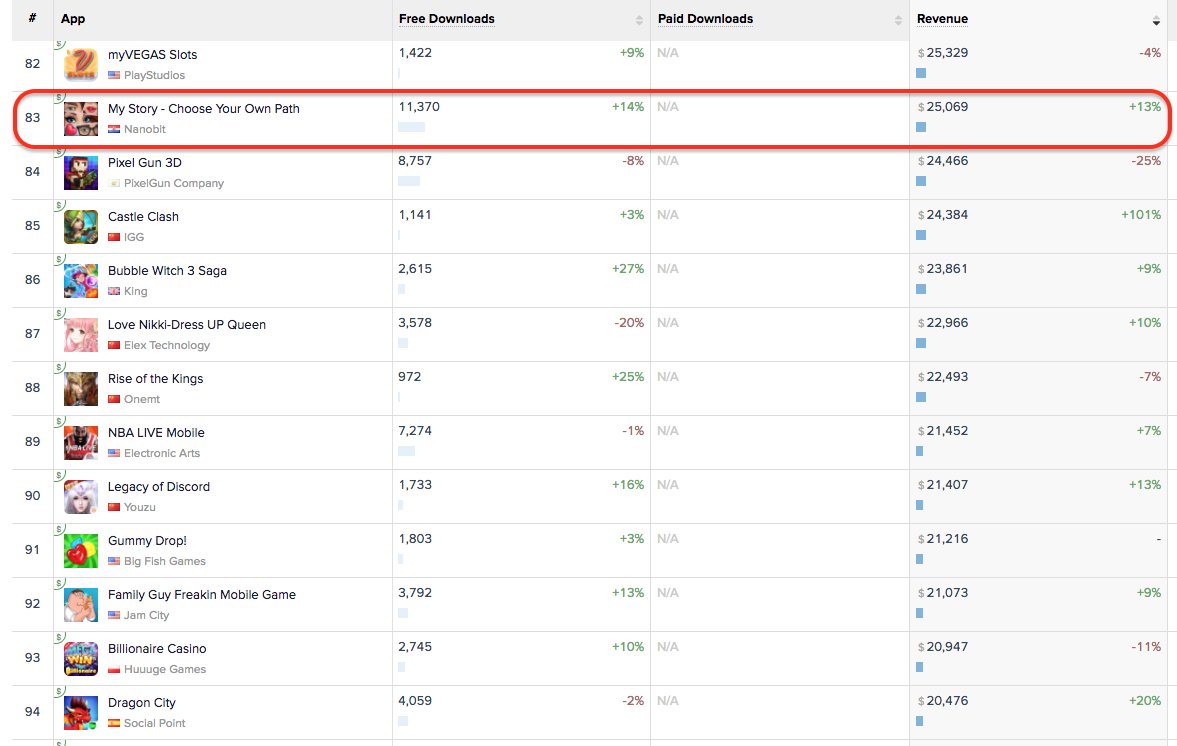The image size is (1177, 746).
Task: Click Castle Clash revenue change +101%
Action: [1141, 215]
